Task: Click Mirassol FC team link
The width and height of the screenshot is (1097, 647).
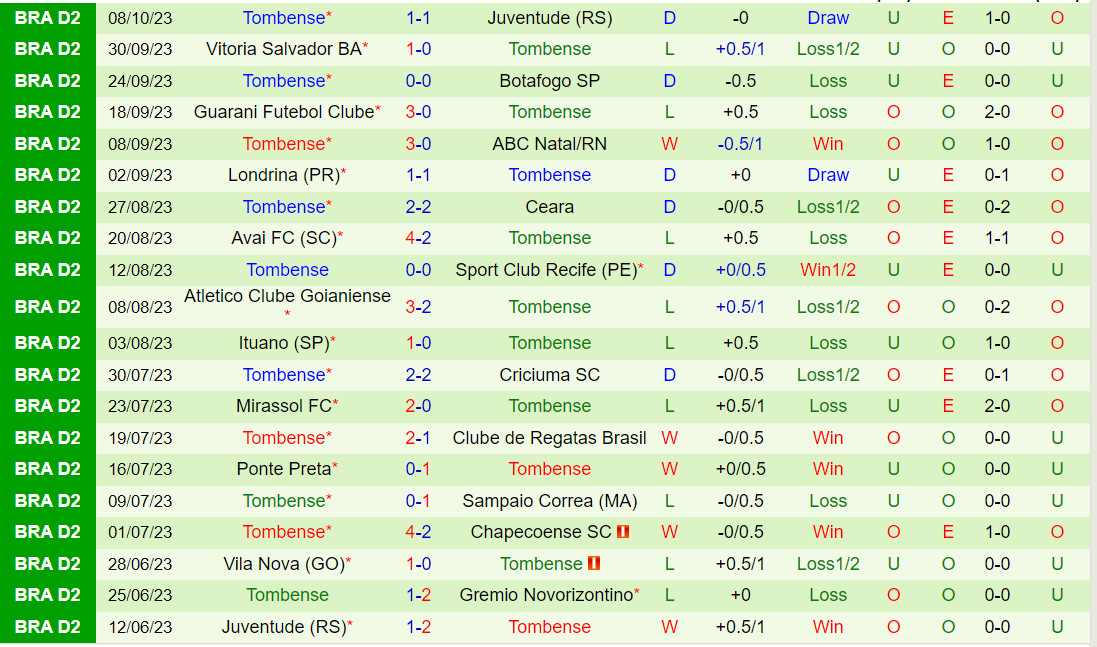Action: 283,406
